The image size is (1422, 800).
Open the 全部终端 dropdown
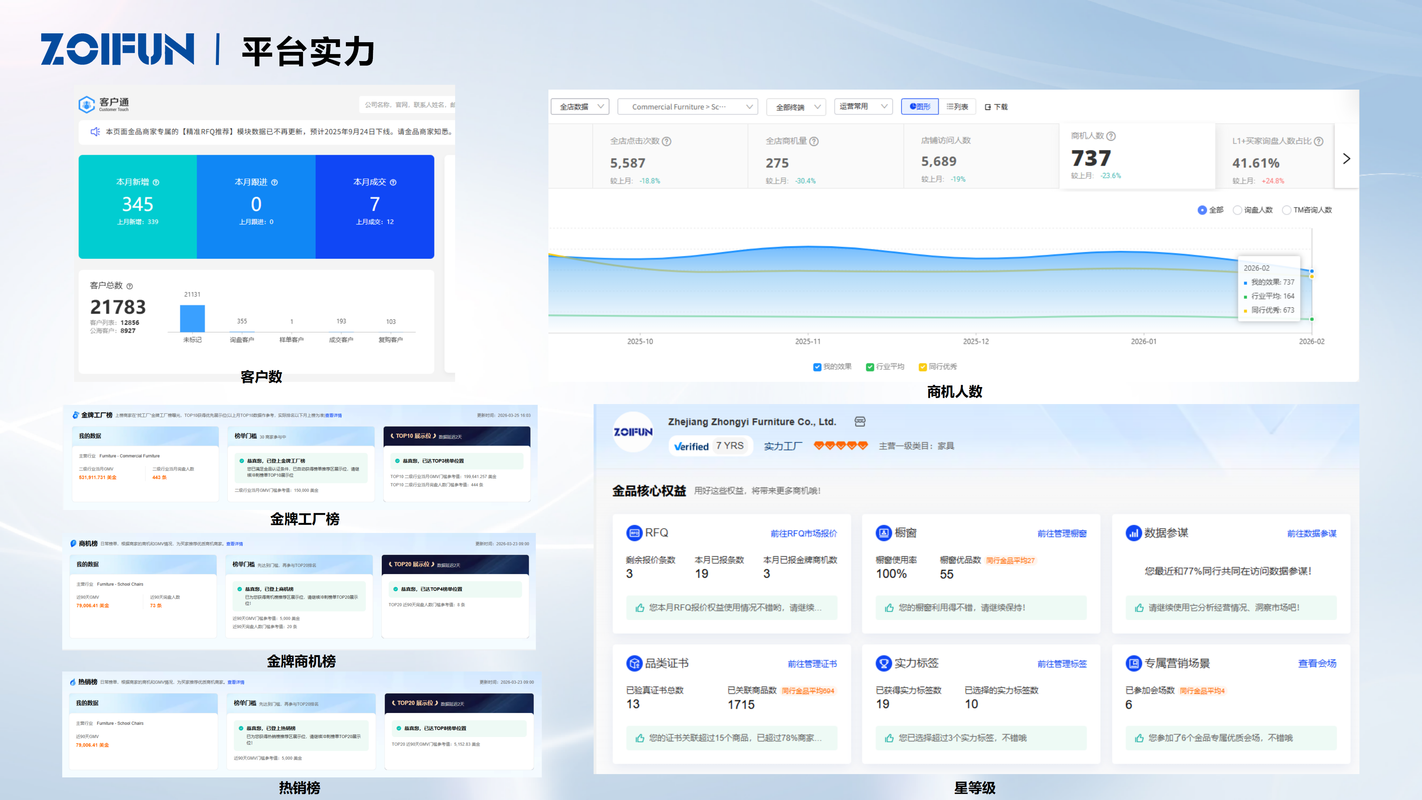pyautogui.click(x=796, y=106)
